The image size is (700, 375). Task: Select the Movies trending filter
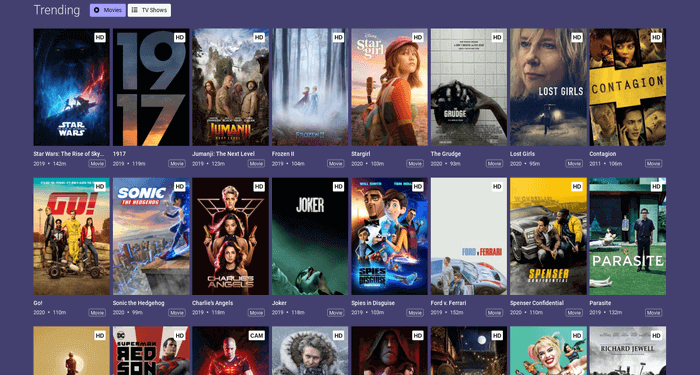108,10
